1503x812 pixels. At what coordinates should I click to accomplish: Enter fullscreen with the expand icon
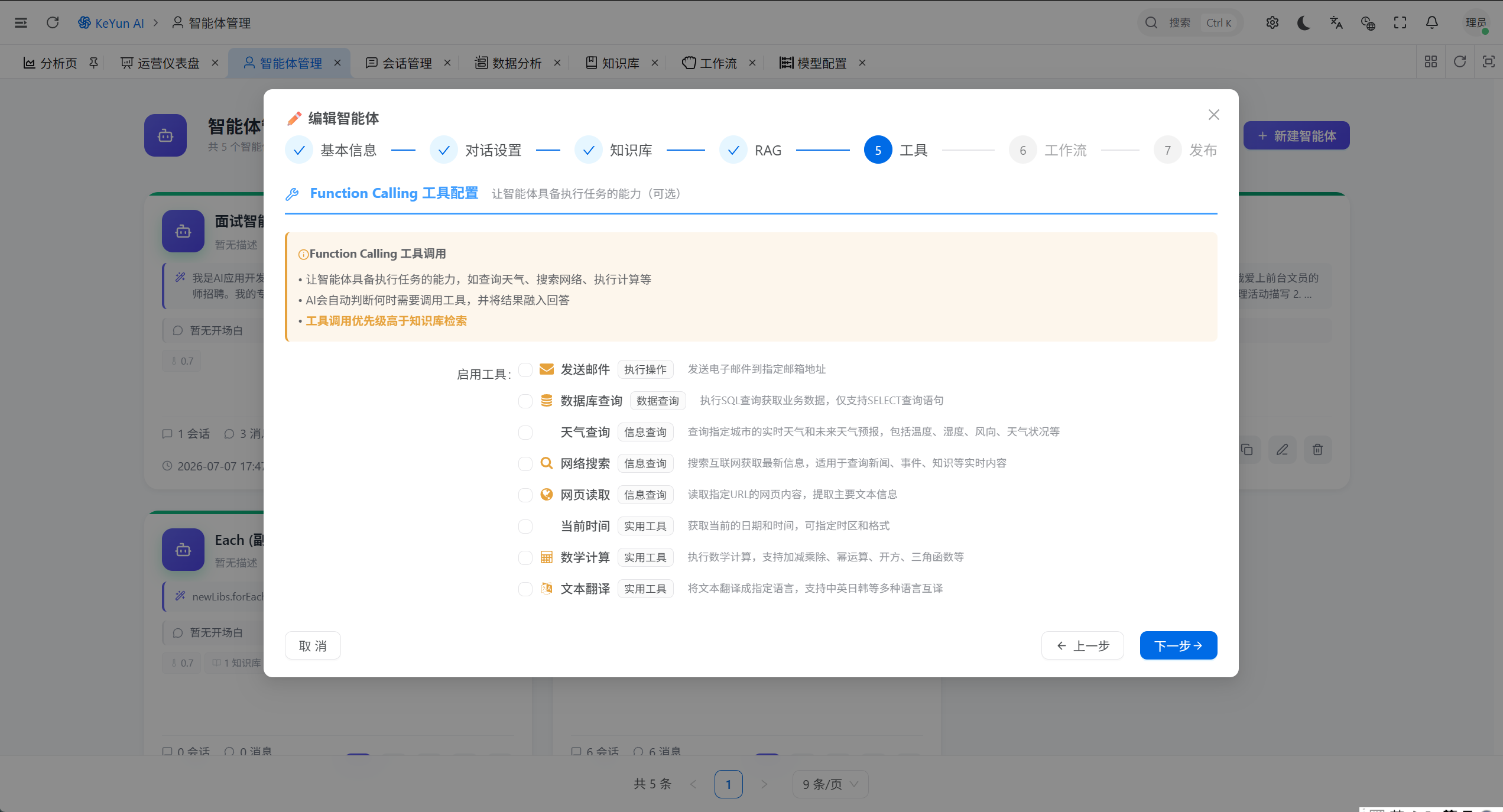tap(1400, 23)
